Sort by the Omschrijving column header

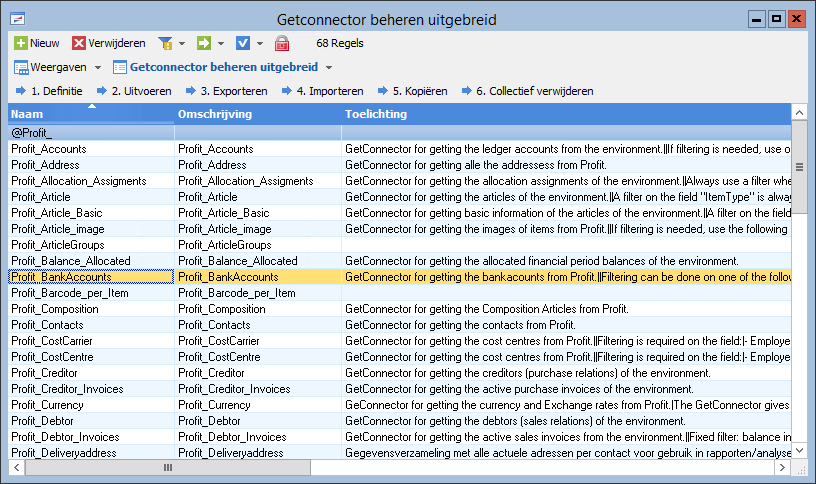pyautogui.click(x=258, y=114)
